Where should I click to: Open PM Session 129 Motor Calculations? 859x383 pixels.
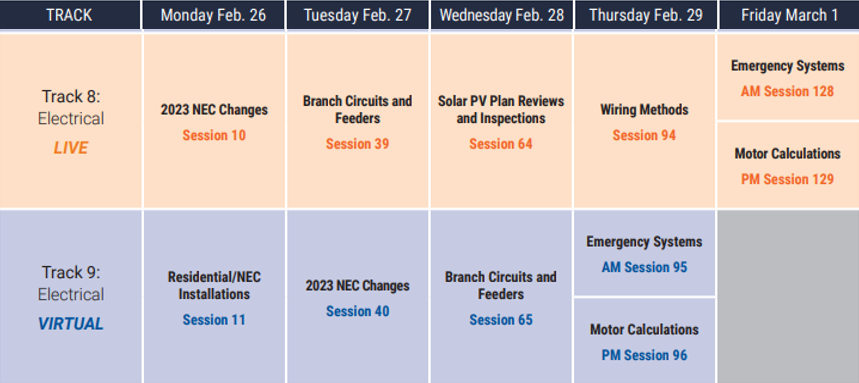click(x=787, y=179)
